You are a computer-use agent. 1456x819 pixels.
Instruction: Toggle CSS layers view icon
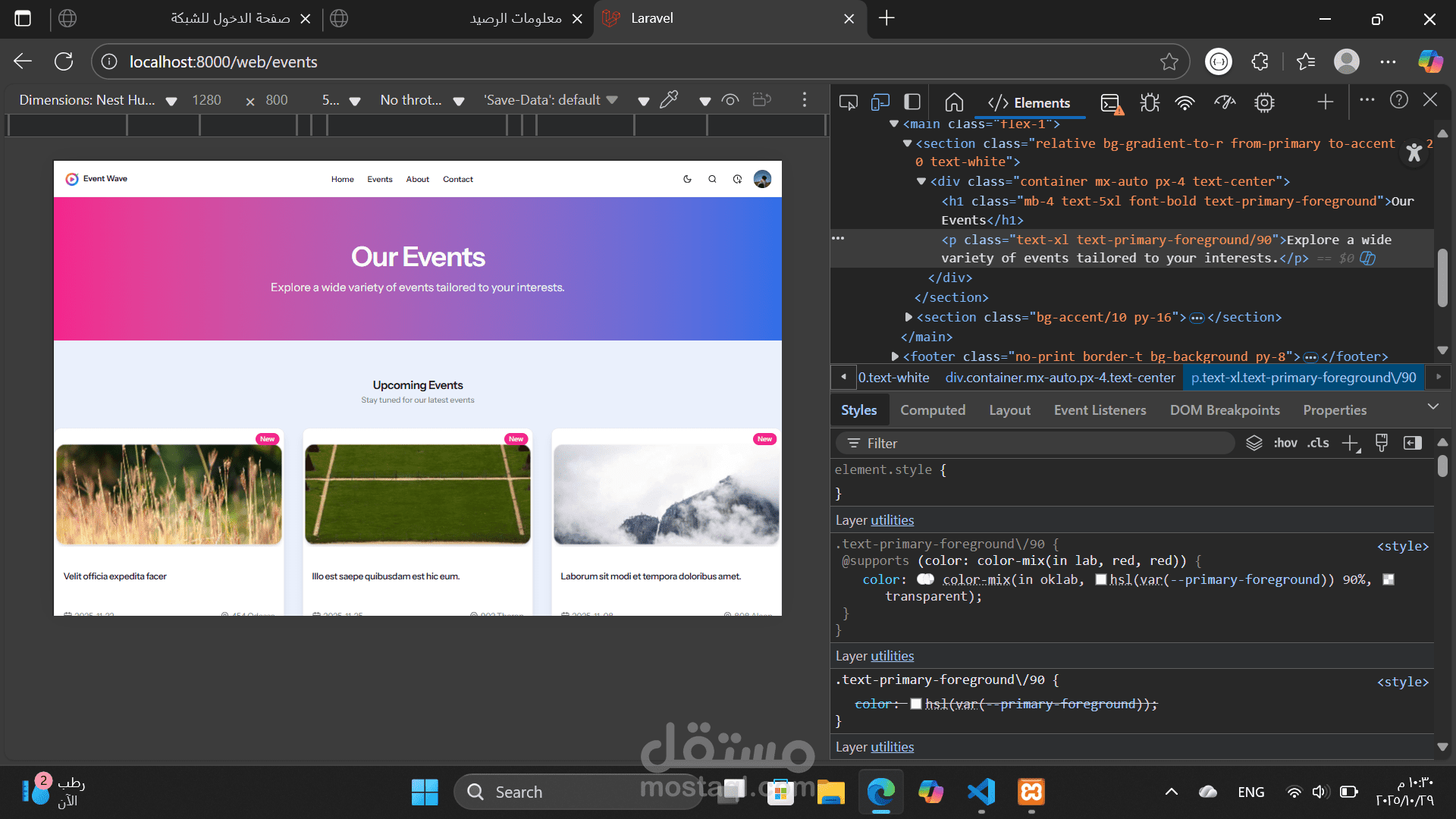point(1254,443)
